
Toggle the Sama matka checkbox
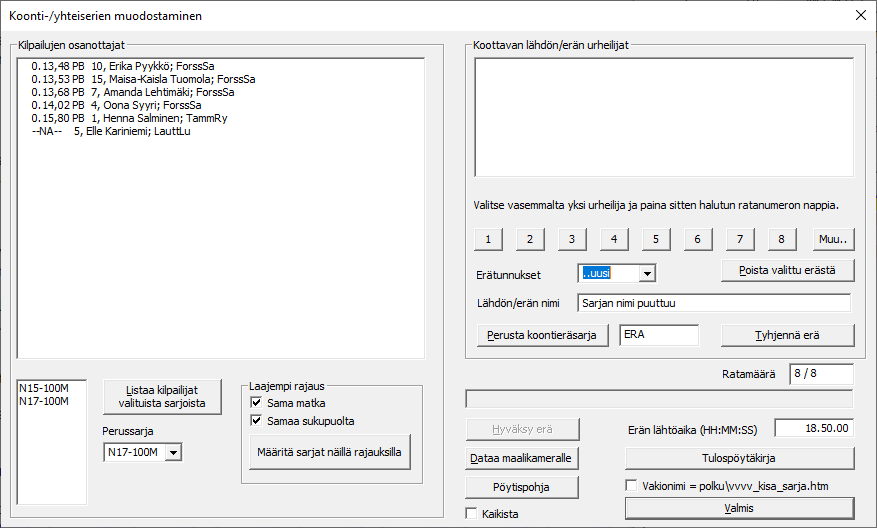pos(258,402)
